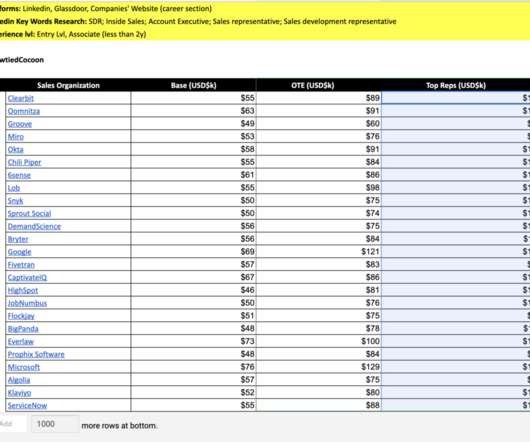Select the Sales Organization header cell
Screen dimensions: 530x442
point(68,85)
